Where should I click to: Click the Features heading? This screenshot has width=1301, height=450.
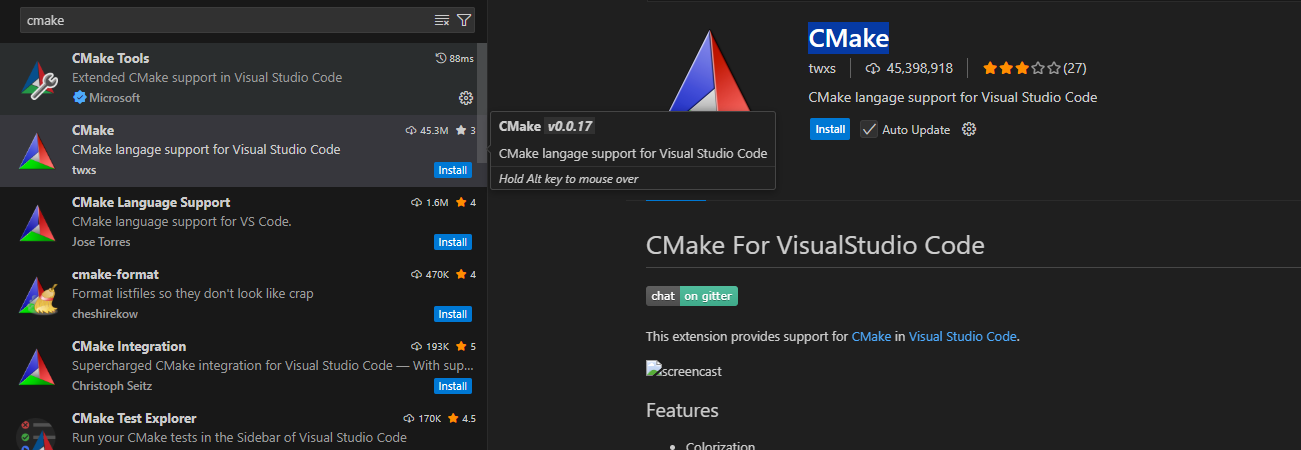[682, 410]
